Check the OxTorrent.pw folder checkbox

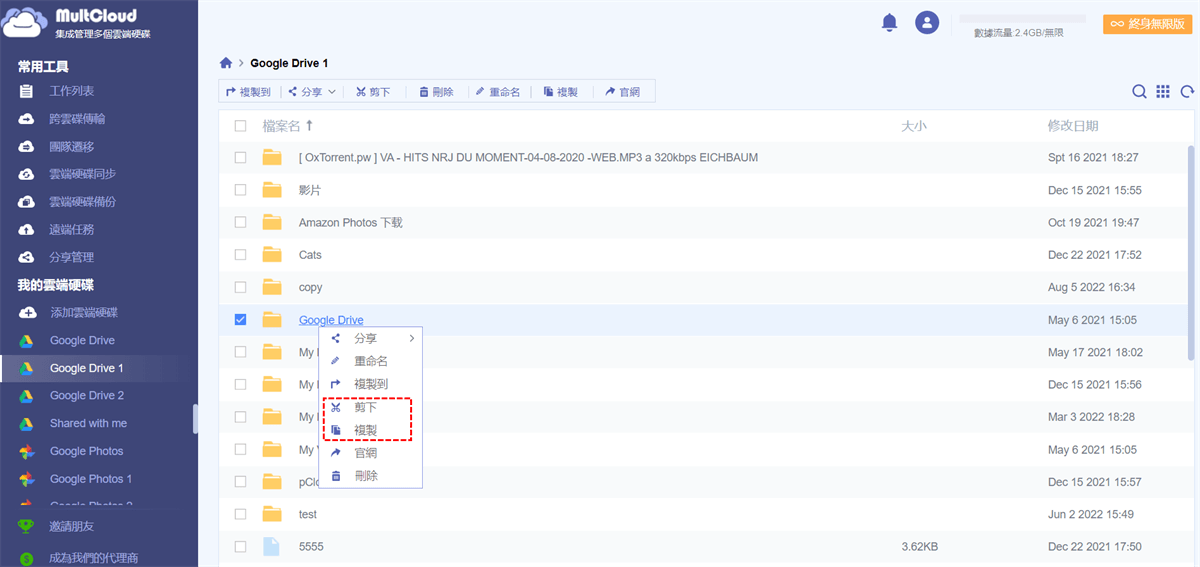click(x=240, y=158)
